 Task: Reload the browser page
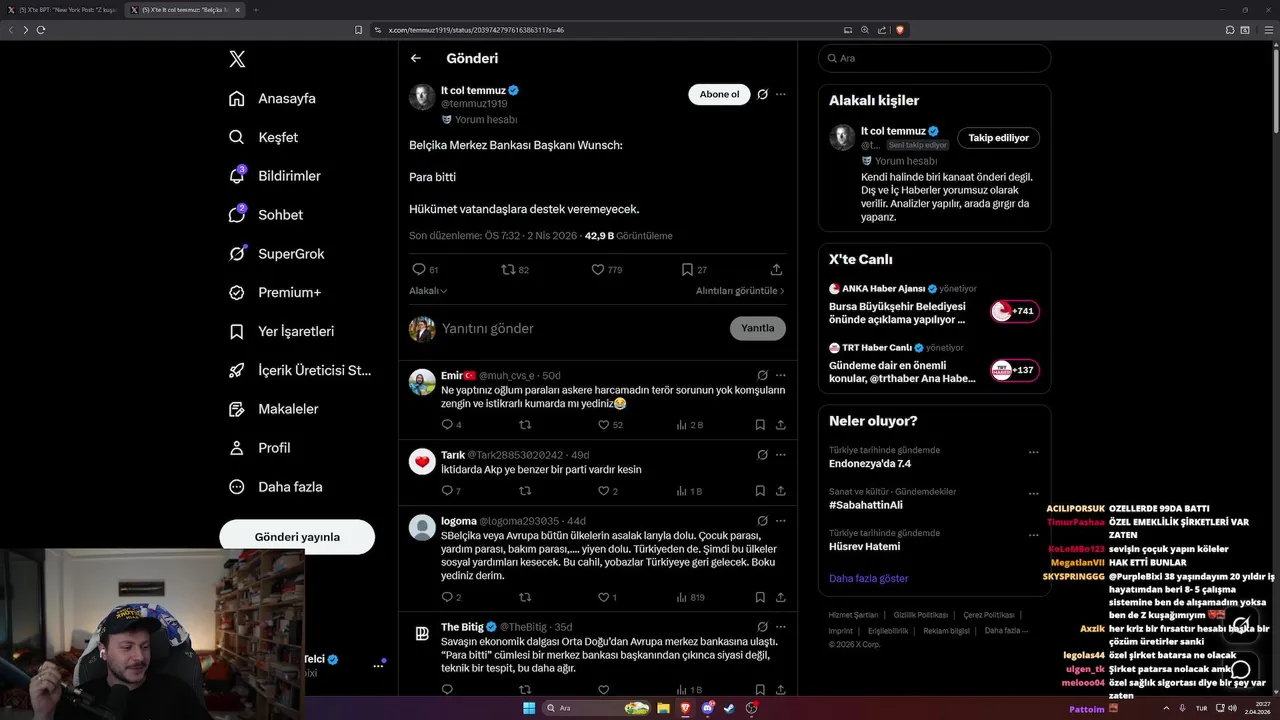[x=41, y=30]
